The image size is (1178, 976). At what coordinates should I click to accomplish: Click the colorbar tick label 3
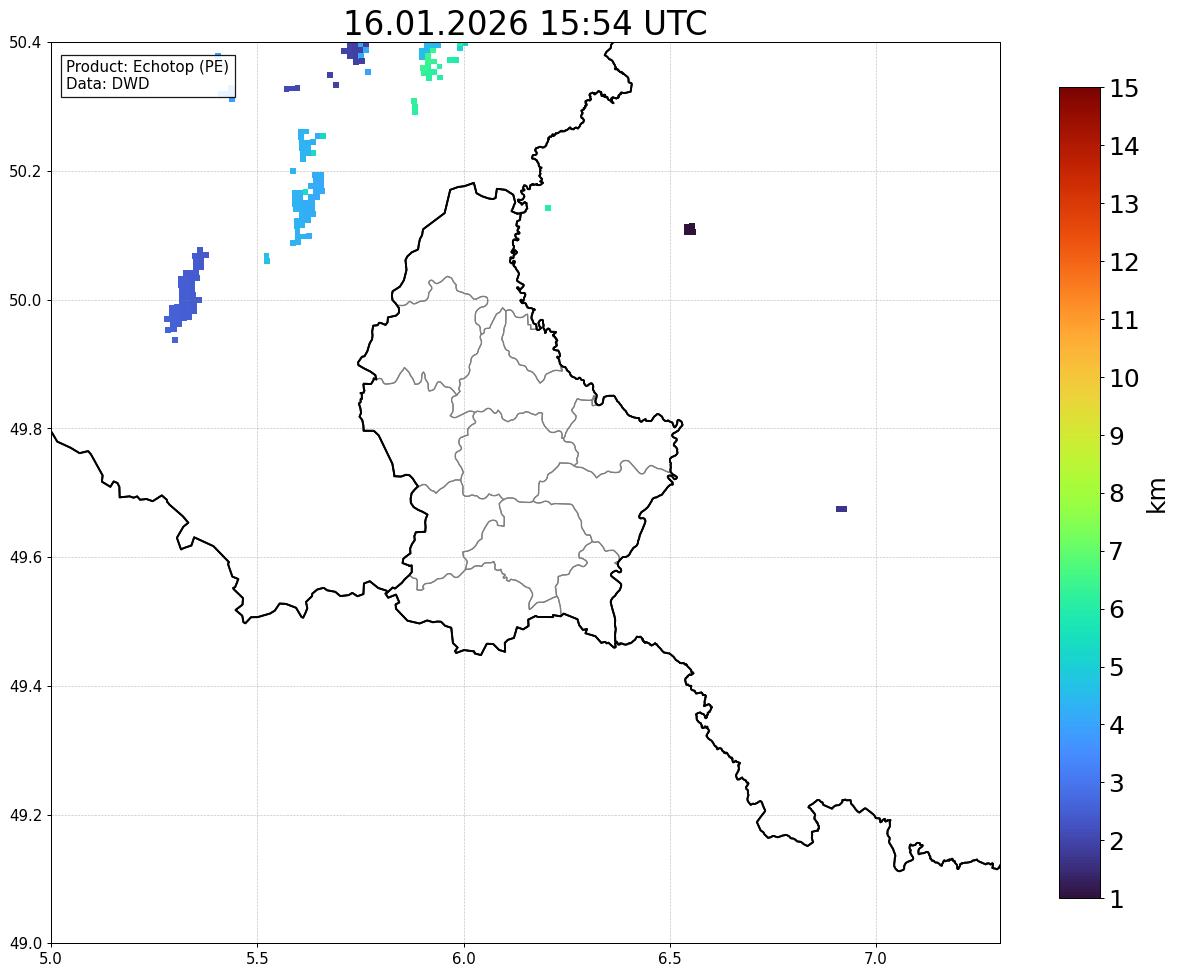point(1117,783)
